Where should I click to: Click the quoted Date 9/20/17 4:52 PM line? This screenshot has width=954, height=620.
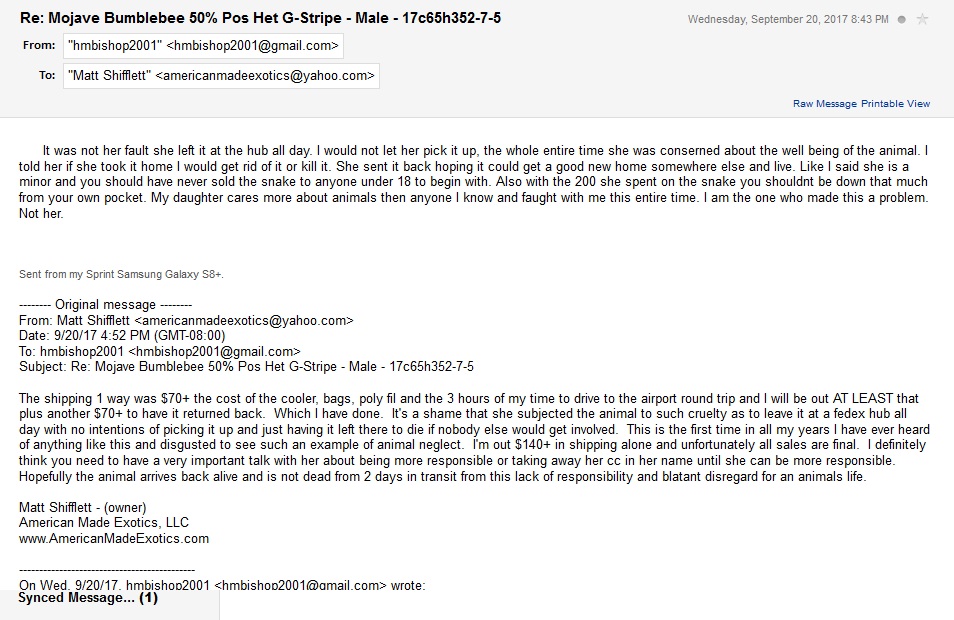[122, 336]
